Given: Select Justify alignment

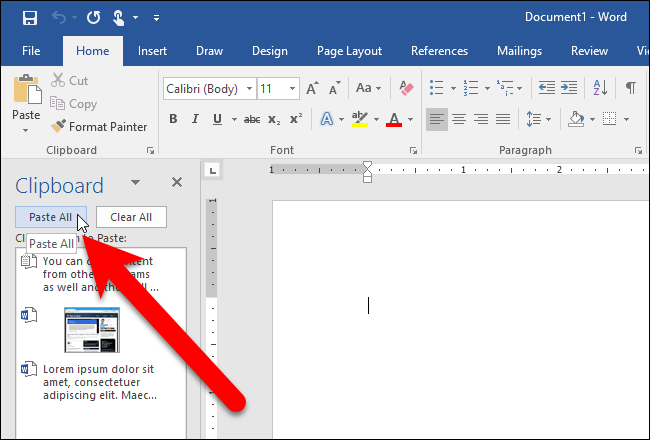Looking at the screenshot, I should (x=503, y=119).
